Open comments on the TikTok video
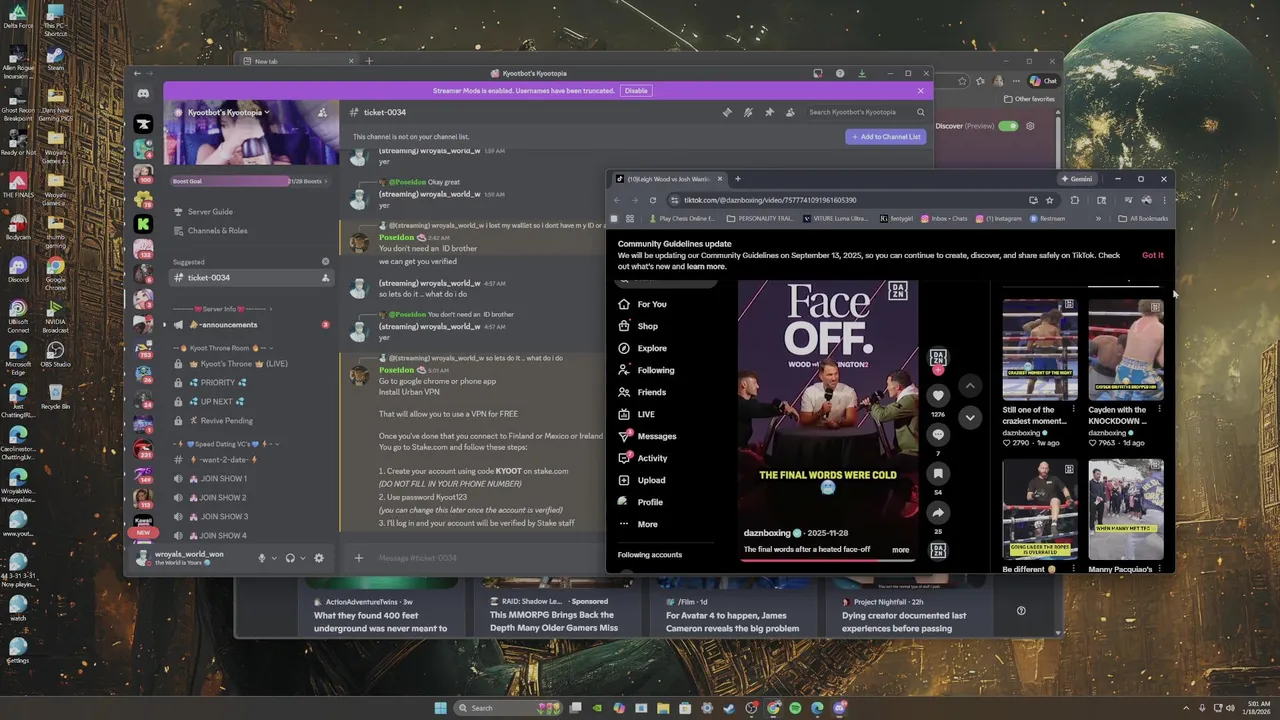 tap(938, 435)
